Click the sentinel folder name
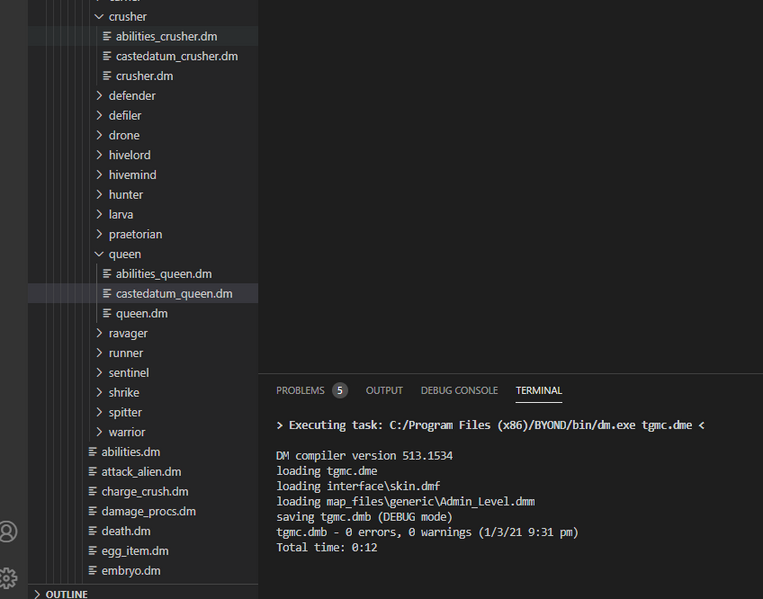Screen dimensions: 763x599 (128, 373)
